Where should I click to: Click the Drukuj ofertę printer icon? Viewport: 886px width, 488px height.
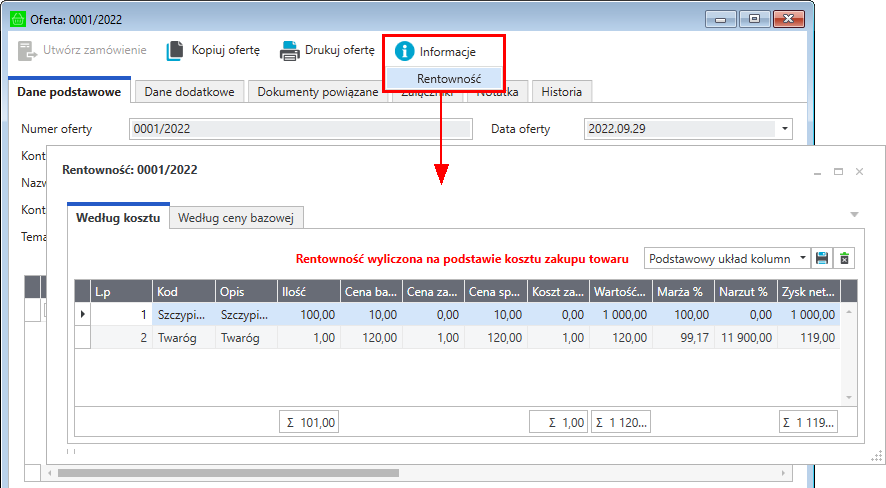(x=289, y=50)
